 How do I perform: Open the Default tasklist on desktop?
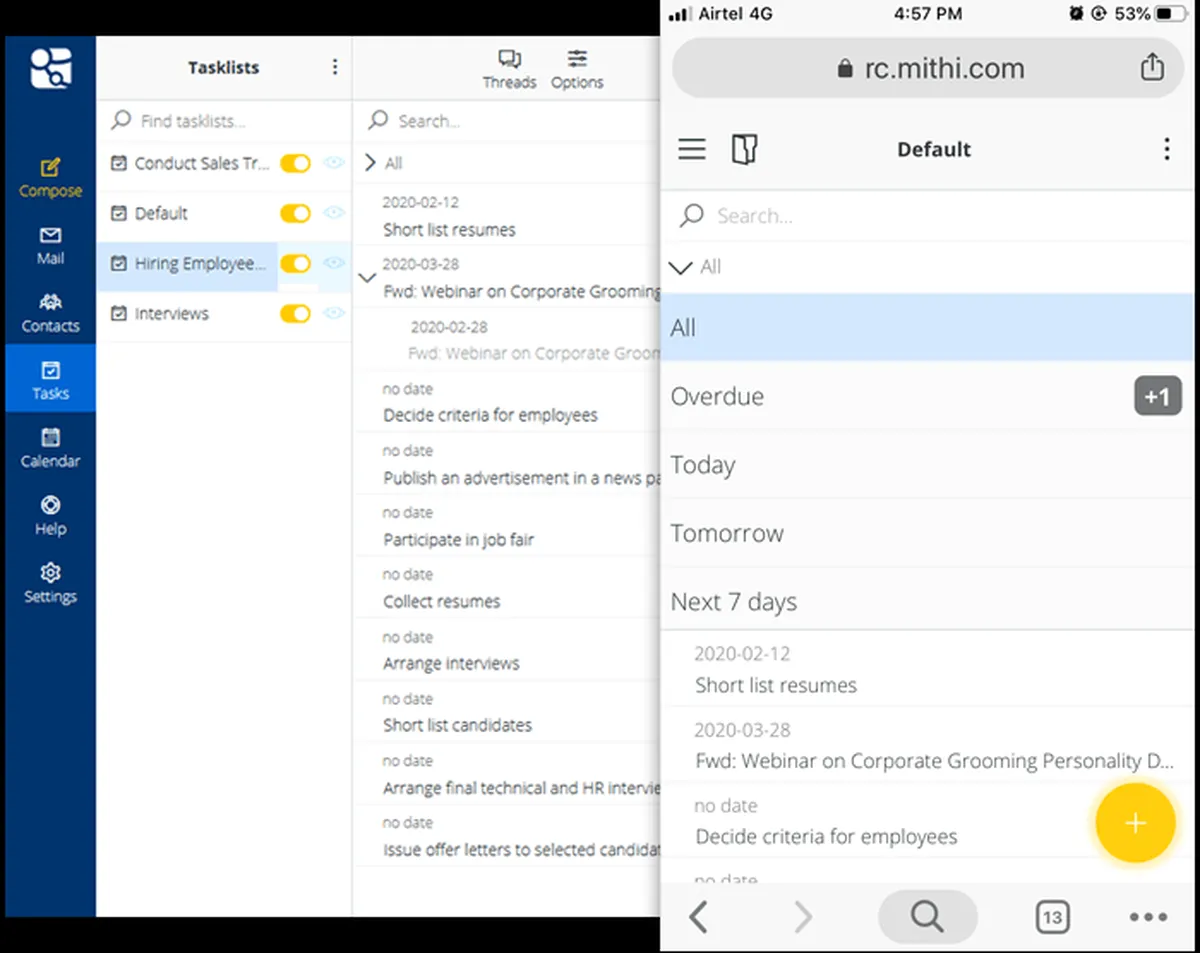[161, 213]
